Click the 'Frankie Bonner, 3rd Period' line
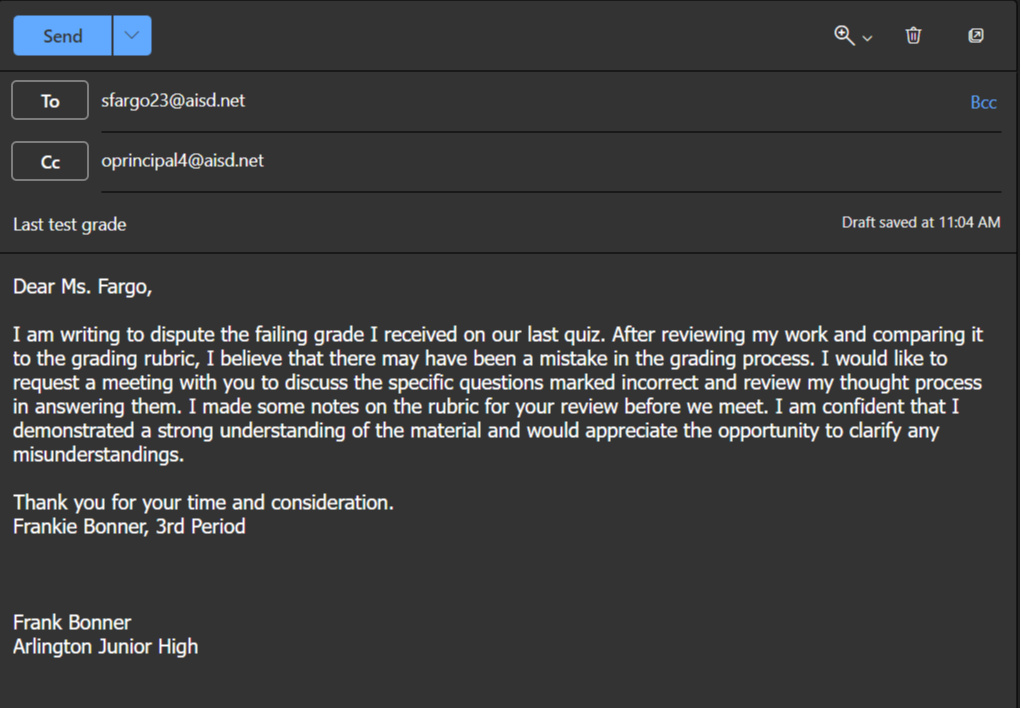This screenshot has width=1021, height=708. 129,526
